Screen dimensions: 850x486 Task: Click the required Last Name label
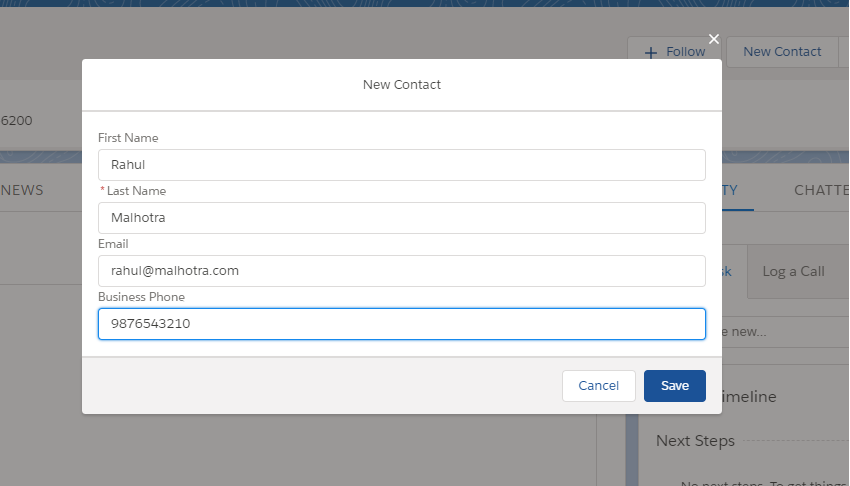pyautogui.click(x=136, y=191)
